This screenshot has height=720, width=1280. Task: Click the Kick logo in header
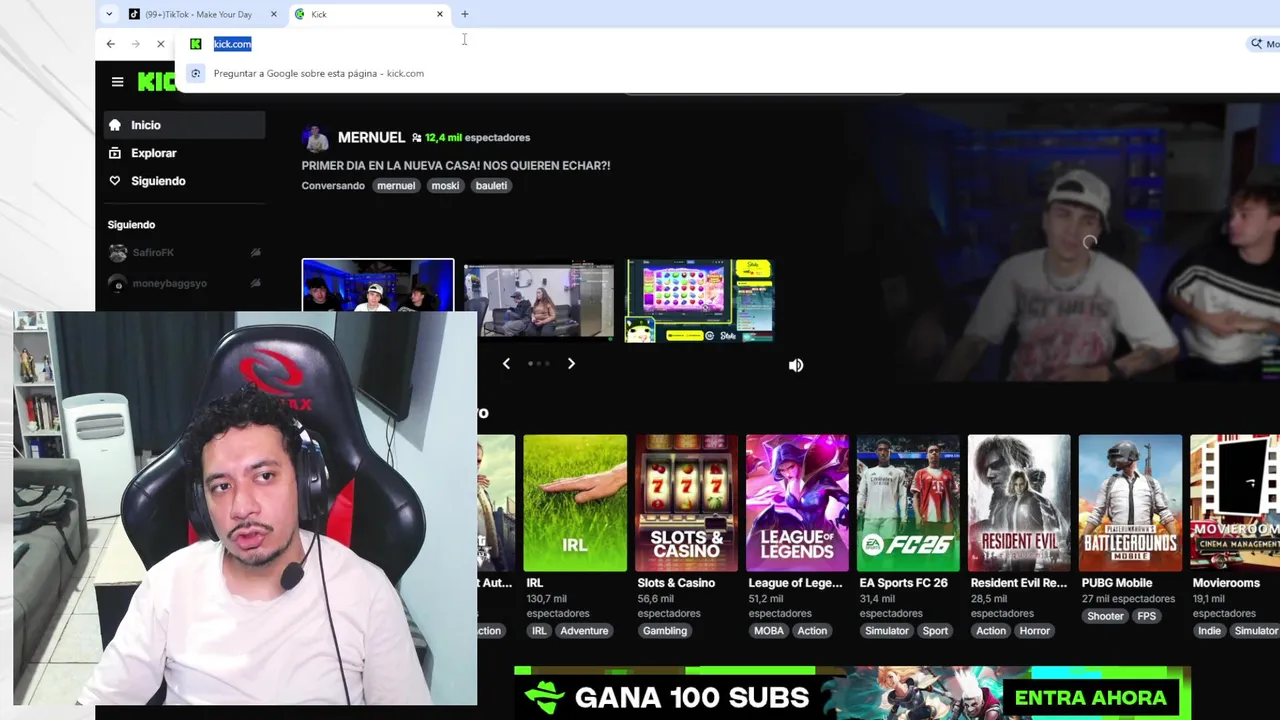click(x=156, y=82)
